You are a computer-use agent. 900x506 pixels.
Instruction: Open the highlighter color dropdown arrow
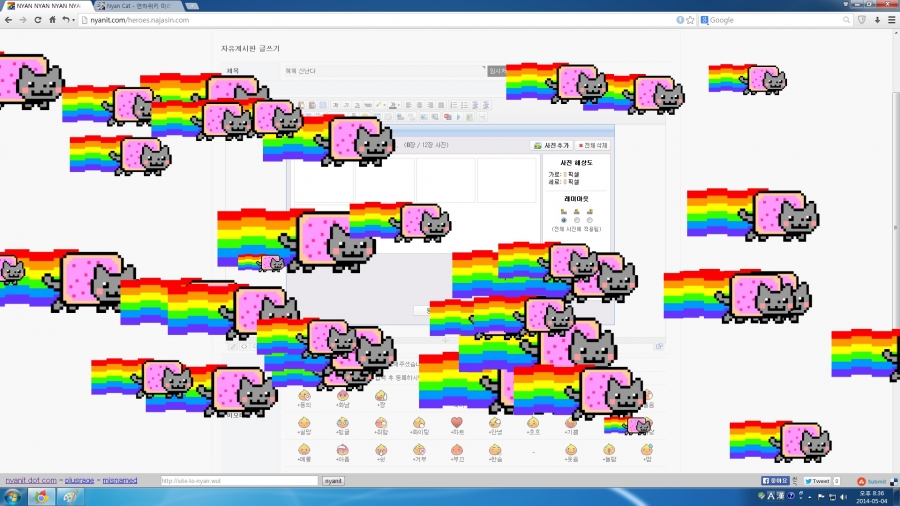[x=384, y=105]
